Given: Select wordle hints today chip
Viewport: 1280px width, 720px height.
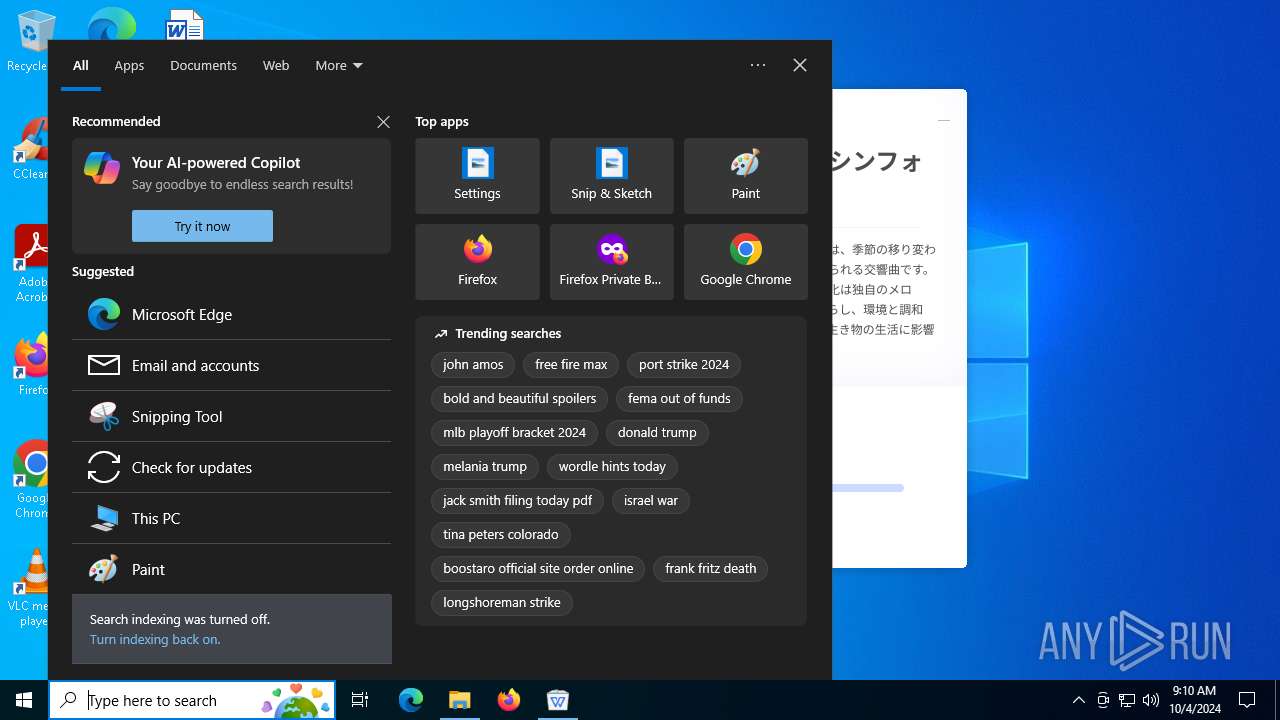Looking at the screenshot, I should (x=612, y=467).
